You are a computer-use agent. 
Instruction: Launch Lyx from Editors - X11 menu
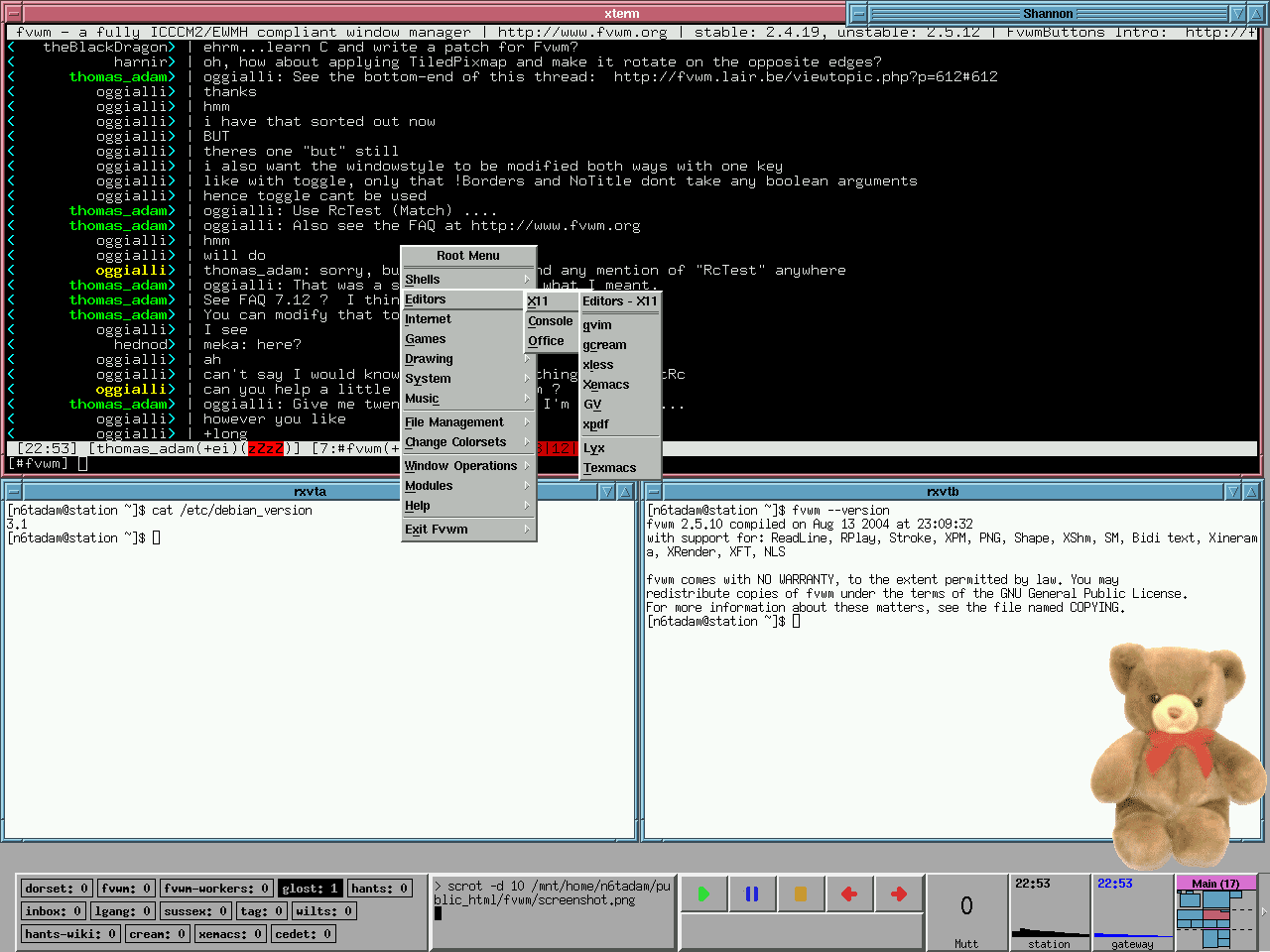coord(620,448)
